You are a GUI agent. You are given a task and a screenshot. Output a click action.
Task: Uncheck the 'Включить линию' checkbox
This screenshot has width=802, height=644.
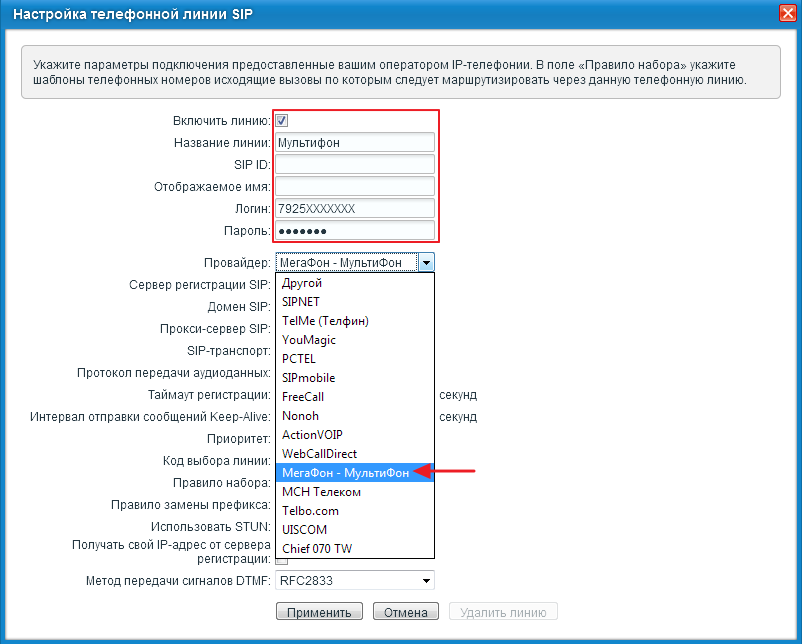coord(282,121)
